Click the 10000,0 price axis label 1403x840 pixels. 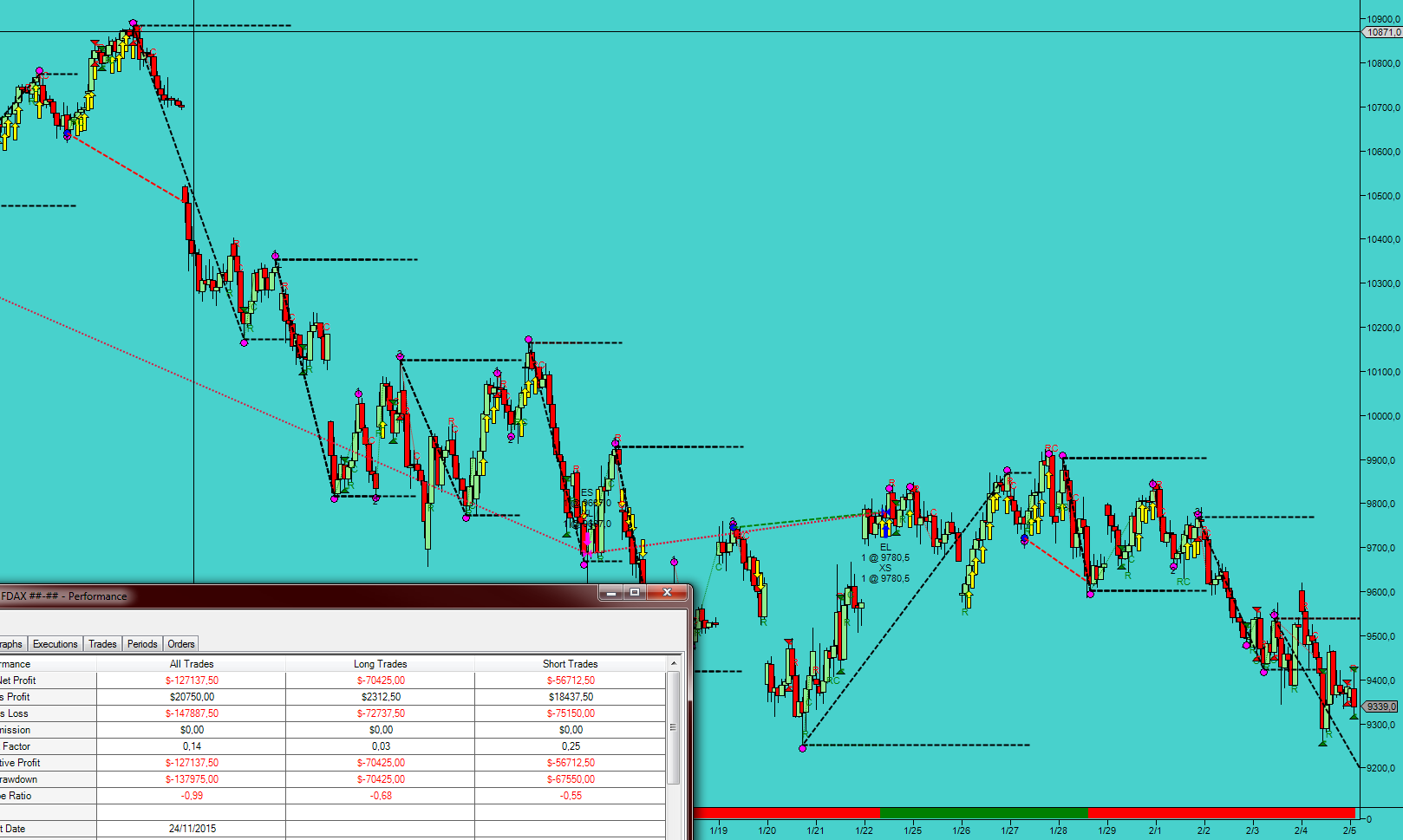(1384, 416)
